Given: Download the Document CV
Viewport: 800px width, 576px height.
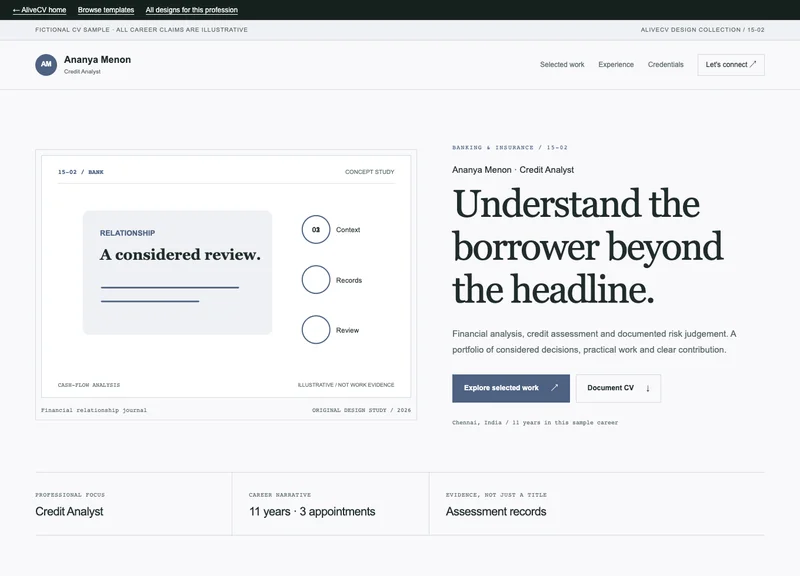Looking at the screenshot, I should click(x=618, y=388).
